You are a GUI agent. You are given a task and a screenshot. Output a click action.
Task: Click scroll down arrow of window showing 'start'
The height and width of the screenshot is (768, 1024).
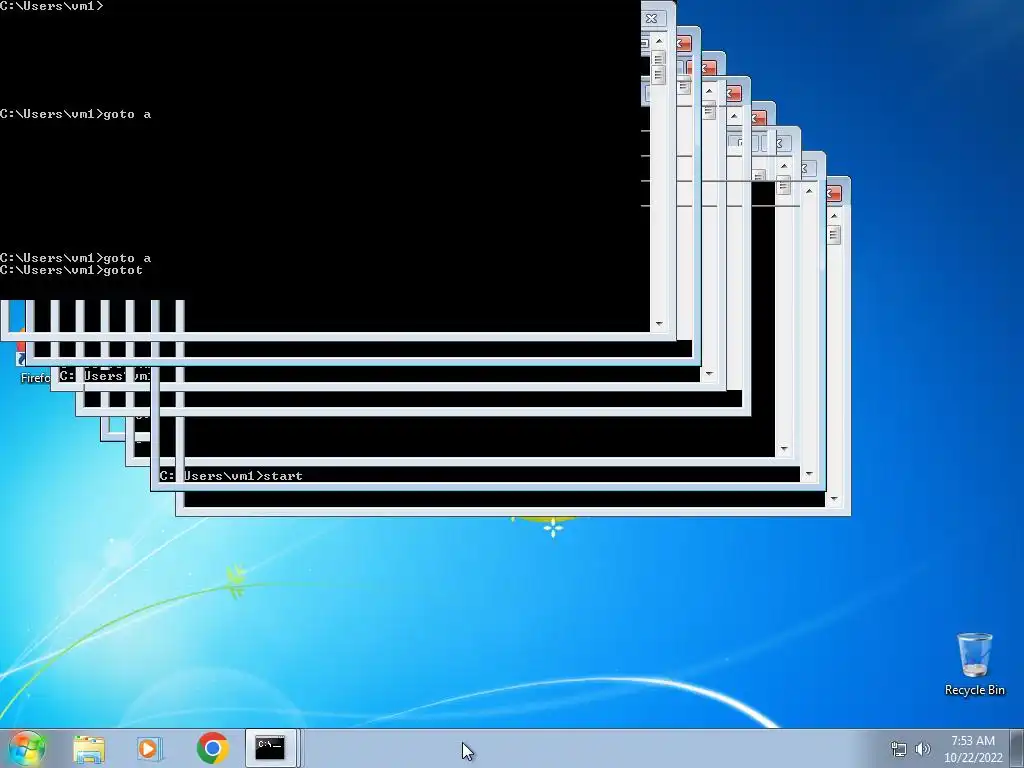click(809, 474)
